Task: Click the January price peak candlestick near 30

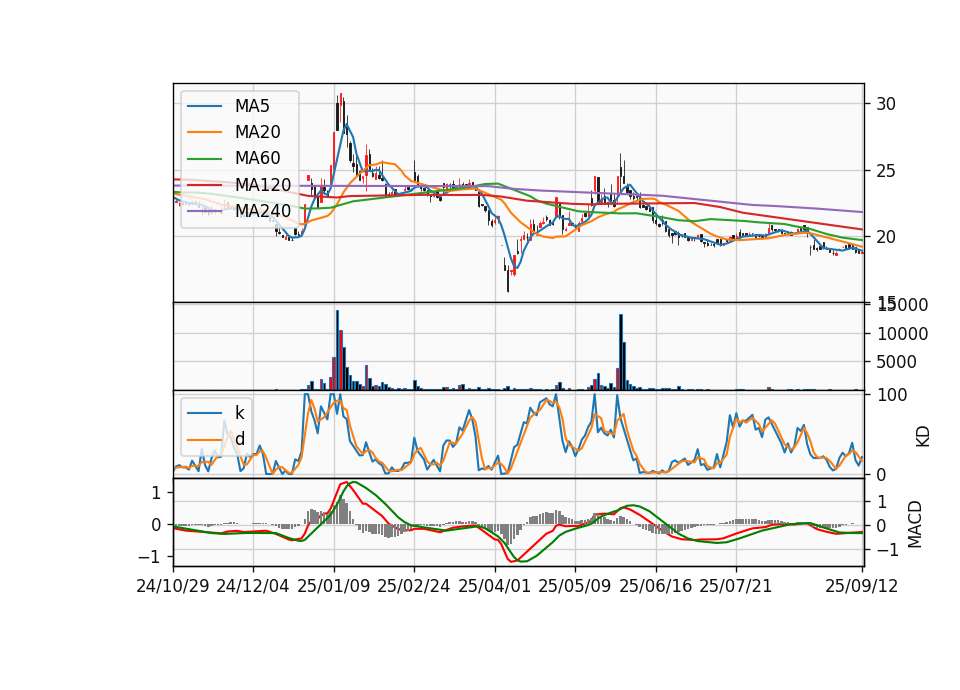Action: click(340, 110)
